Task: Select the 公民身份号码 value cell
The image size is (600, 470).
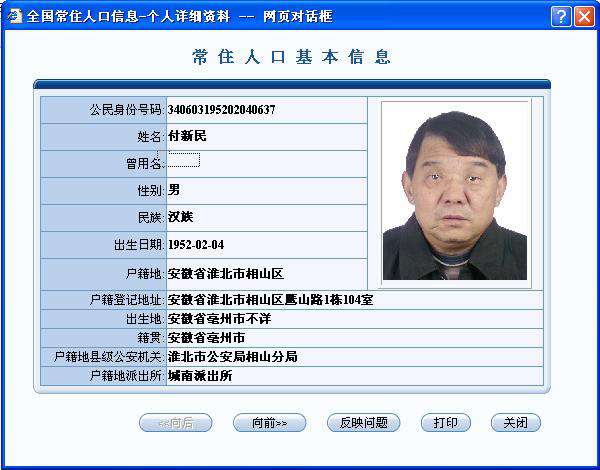Action: click(x=265, y=110)
